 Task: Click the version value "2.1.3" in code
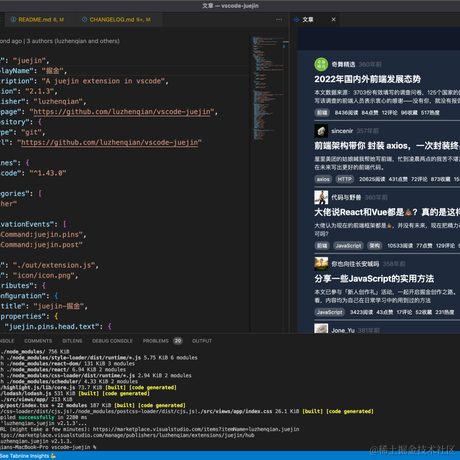[x=41, y=91]
